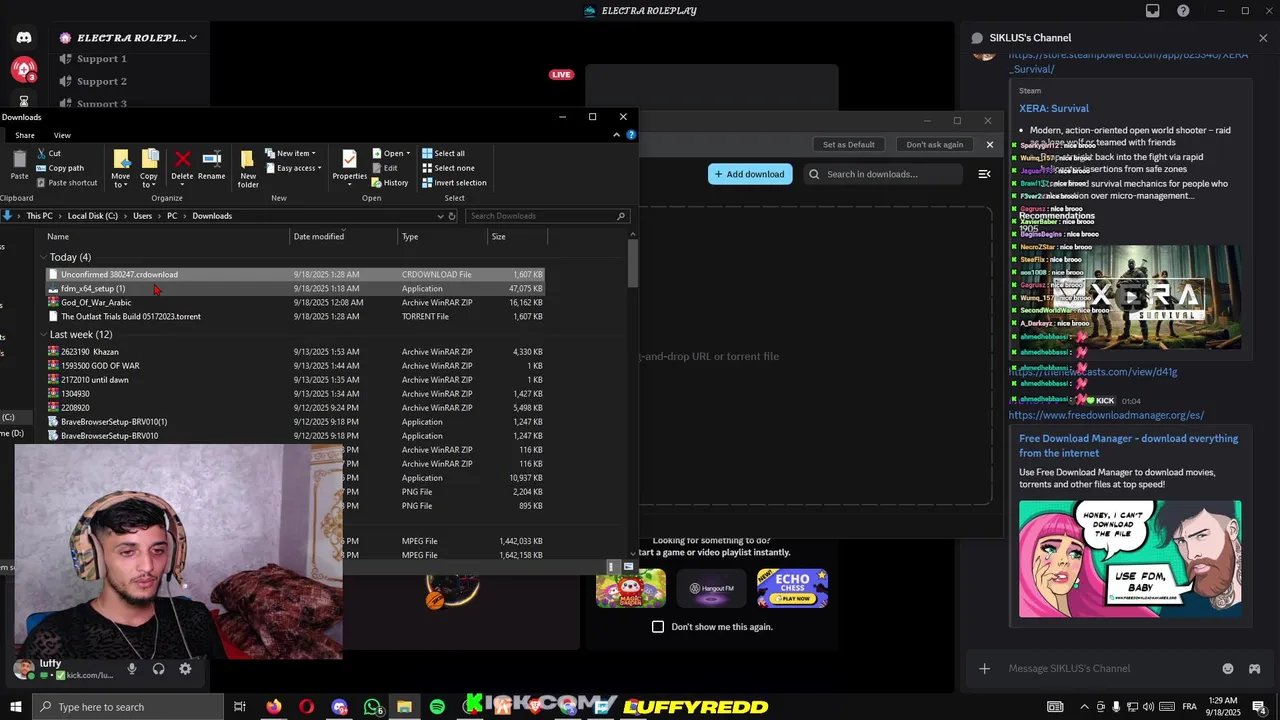Click the History icon in the Open group

[377, 183]
